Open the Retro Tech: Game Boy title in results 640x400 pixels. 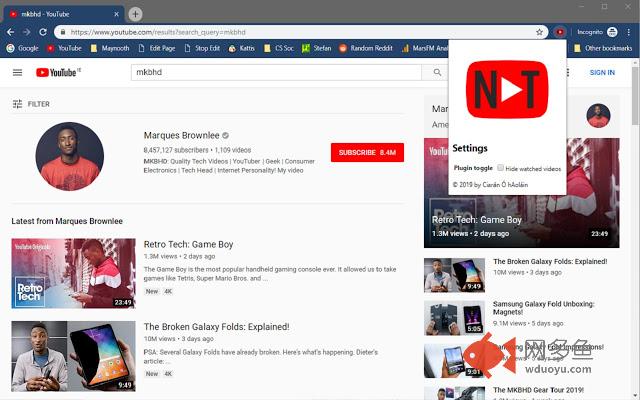coord(188,244)
